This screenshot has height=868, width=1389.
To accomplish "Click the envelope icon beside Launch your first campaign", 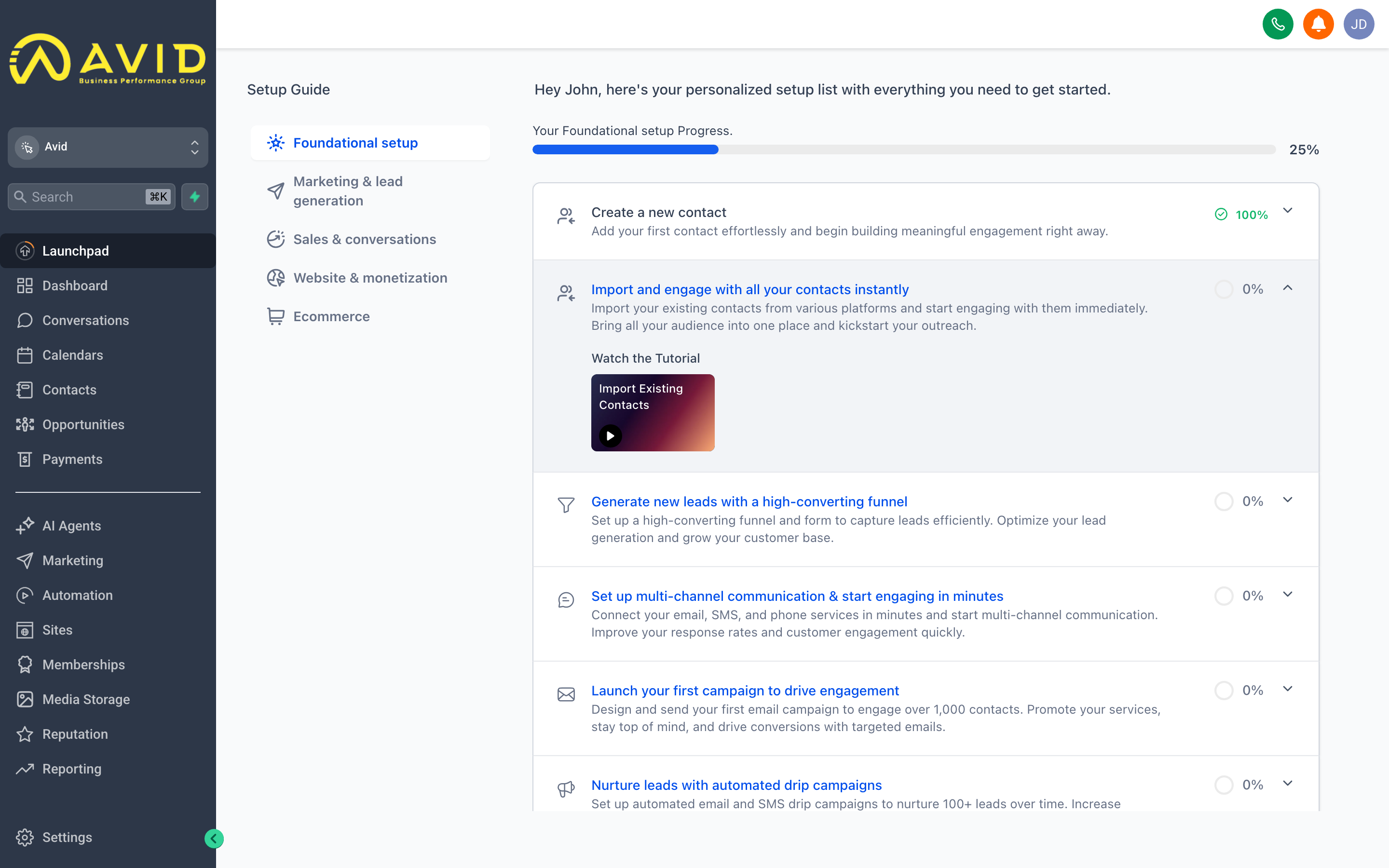I will (566, 694).
